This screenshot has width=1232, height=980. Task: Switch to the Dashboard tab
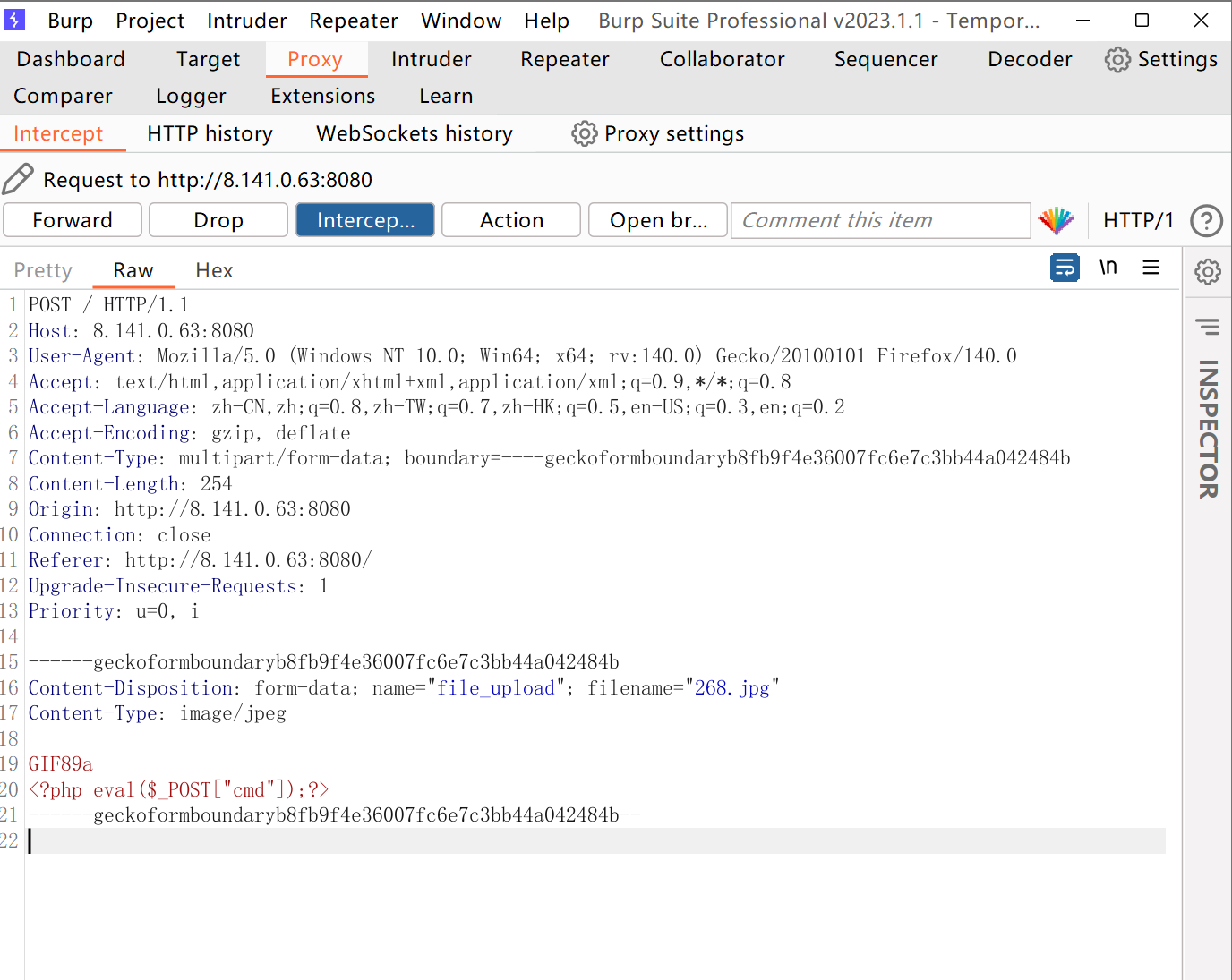pyautogui.click(x=71, y=59)
